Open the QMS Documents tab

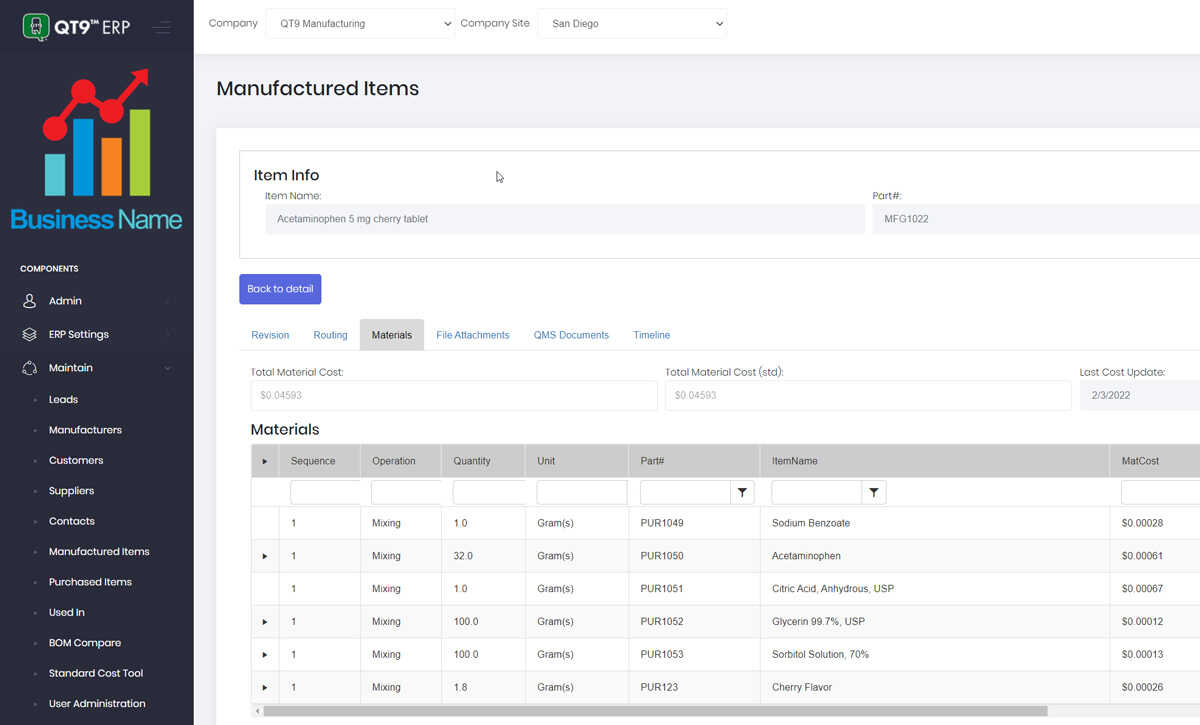571,335
